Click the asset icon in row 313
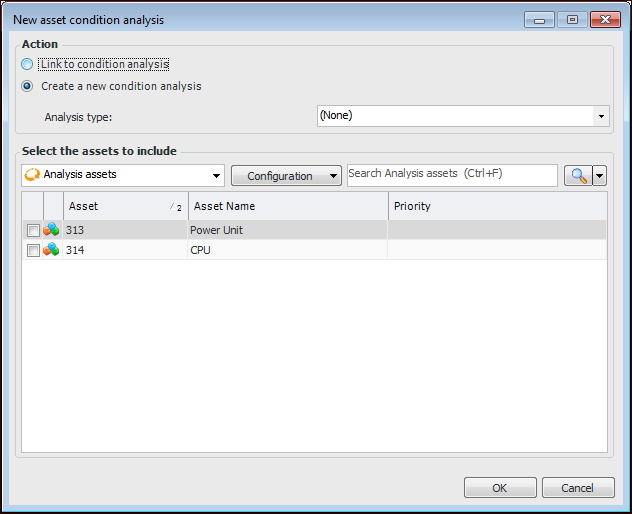 click(x=51, y=230)
